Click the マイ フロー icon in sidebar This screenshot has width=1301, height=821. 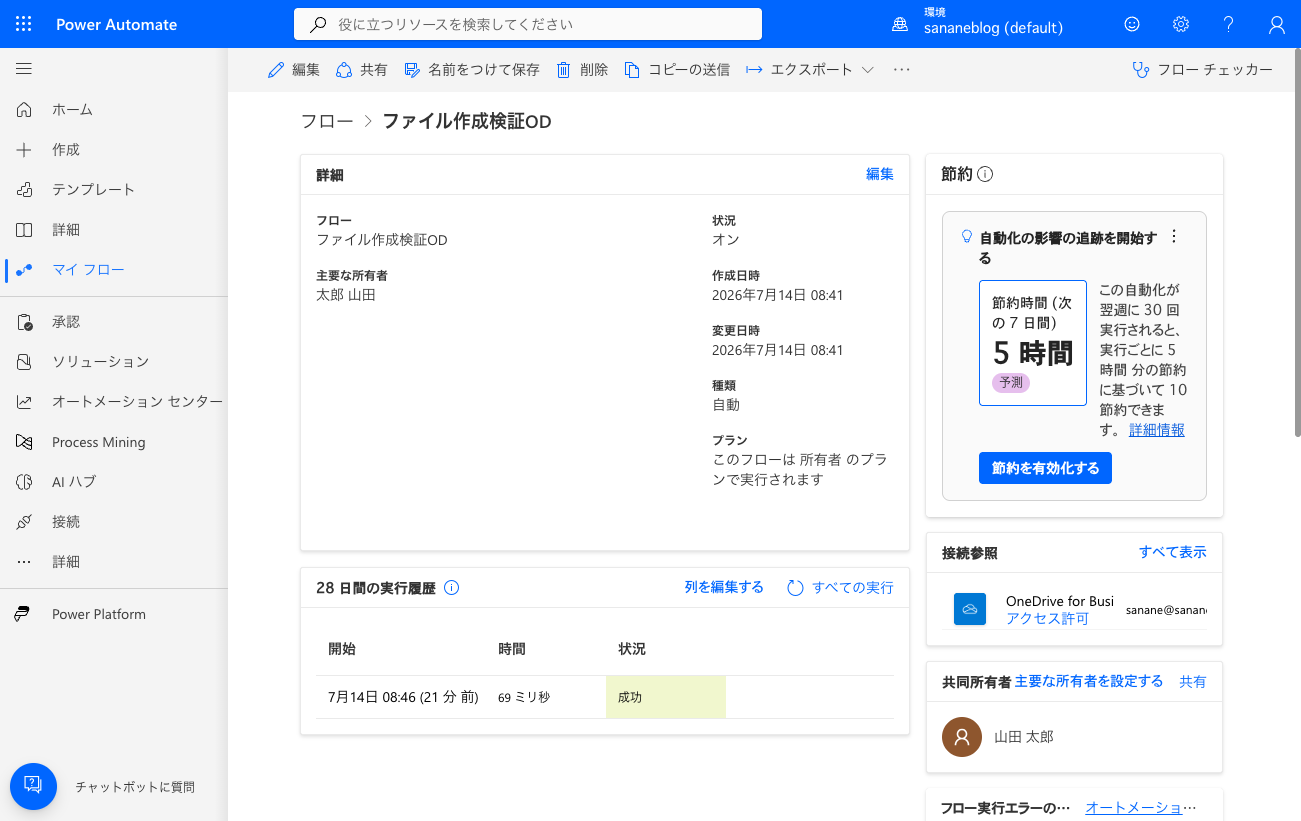(24, 269)
